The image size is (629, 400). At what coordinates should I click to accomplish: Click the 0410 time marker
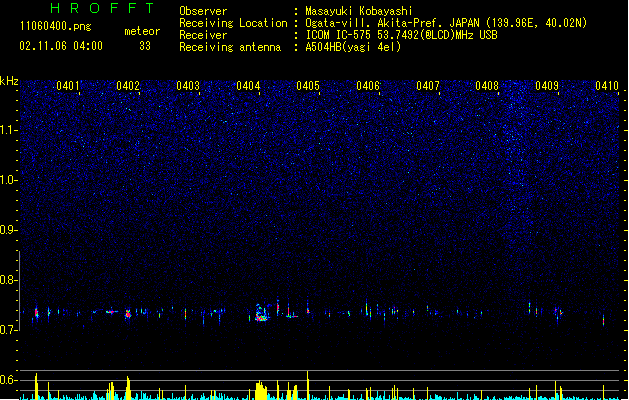(x=607, y=86)
